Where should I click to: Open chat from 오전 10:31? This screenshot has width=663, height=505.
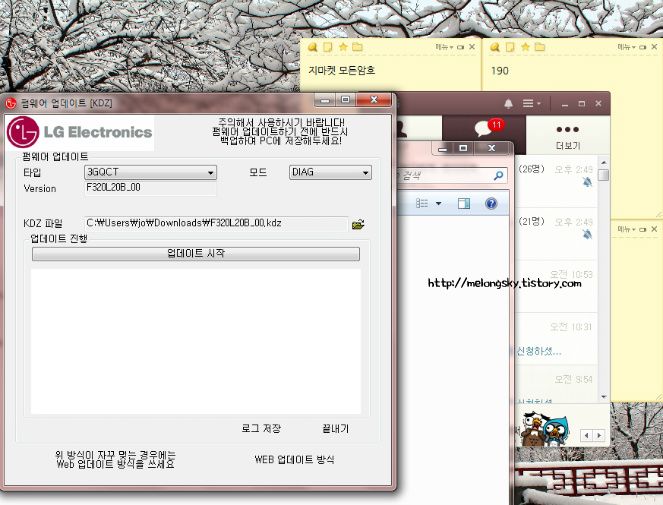(556, 339)
